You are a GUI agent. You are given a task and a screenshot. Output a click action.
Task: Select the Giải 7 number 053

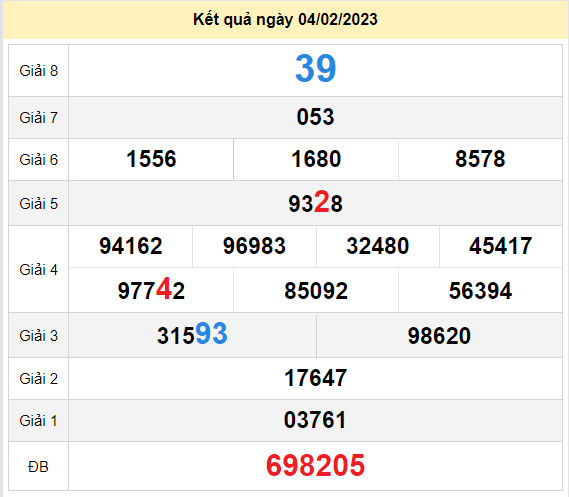coord(315,117)
